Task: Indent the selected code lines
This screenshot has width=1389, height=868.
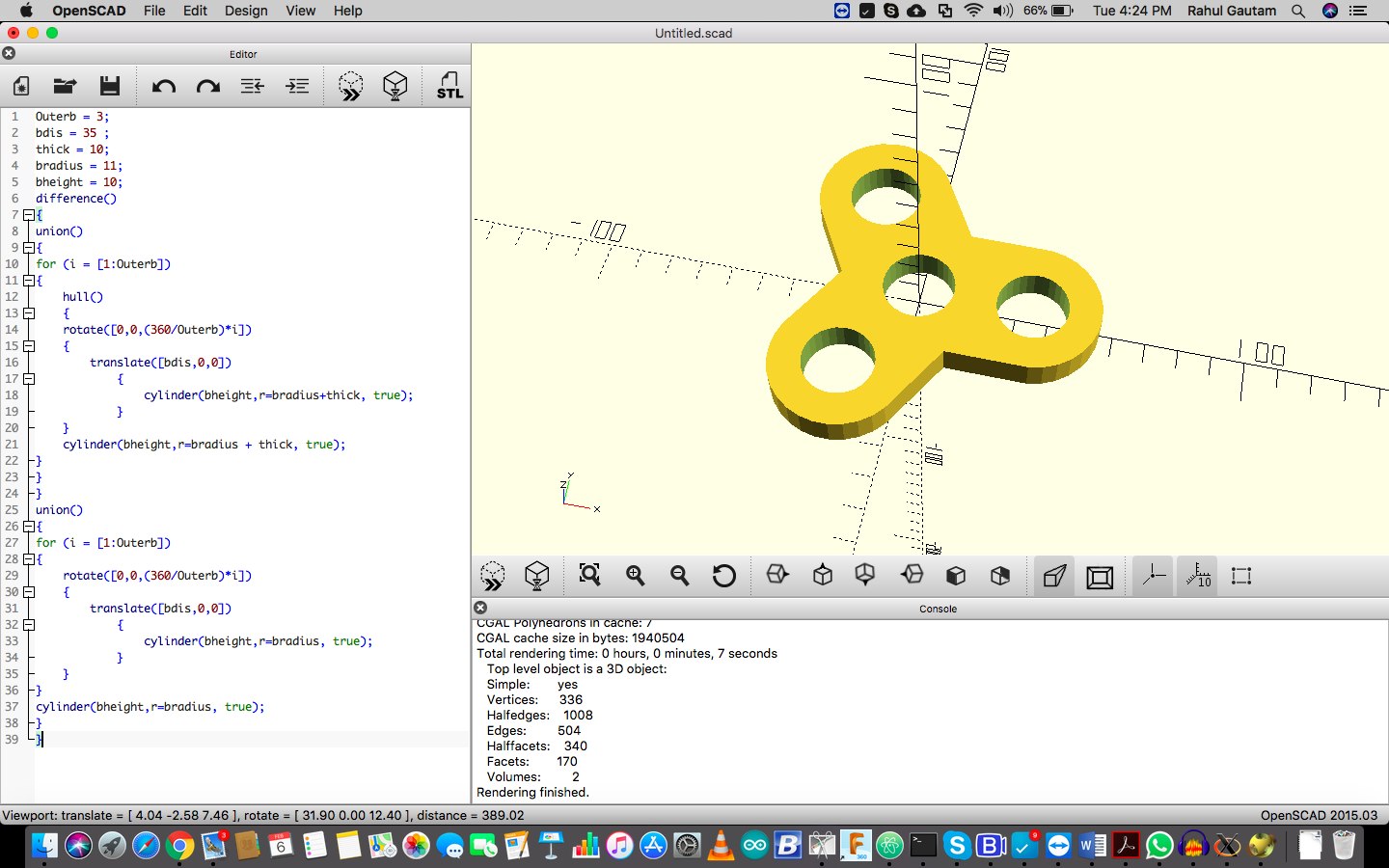Action: tap(297, 86)
